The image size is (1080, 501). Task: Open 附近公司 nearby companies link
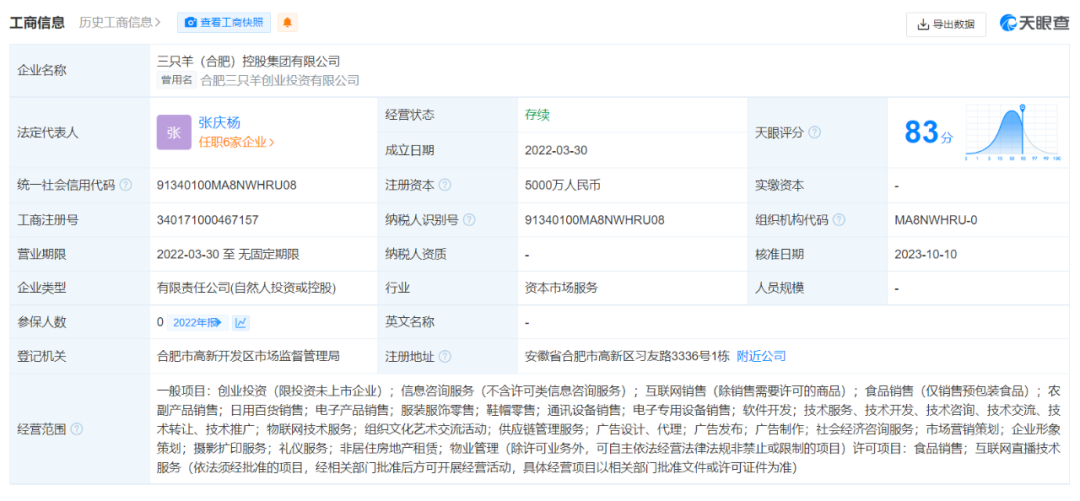(x=761, y=356)
